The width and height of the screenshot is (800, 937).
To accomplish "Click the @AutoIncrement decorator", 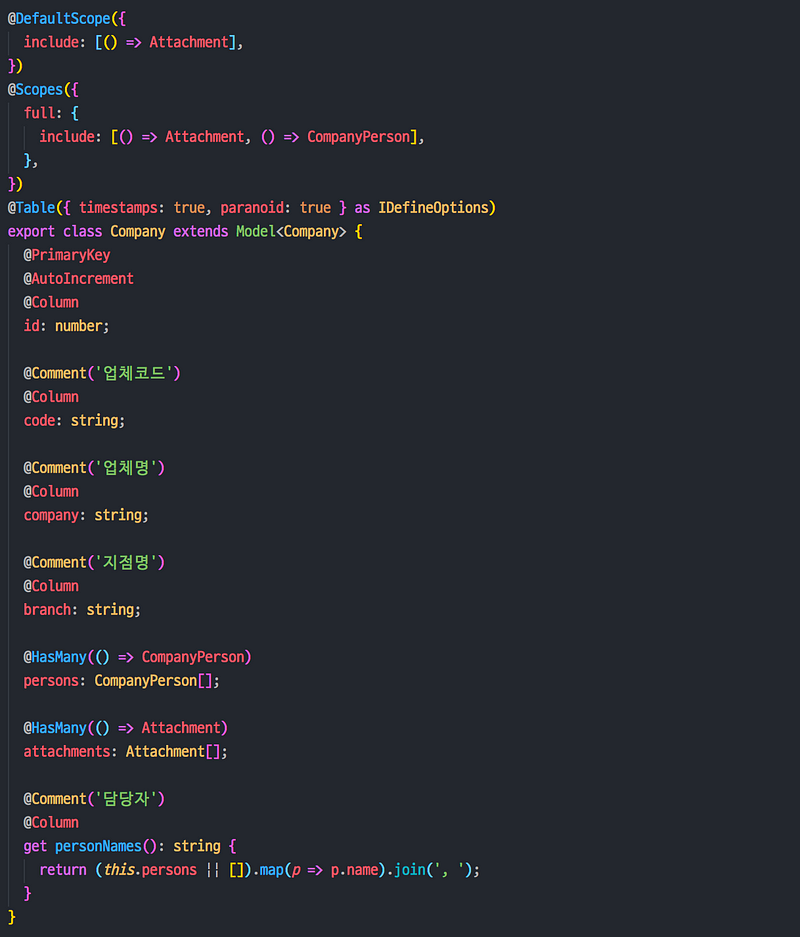I will click(x=79, y=278).
